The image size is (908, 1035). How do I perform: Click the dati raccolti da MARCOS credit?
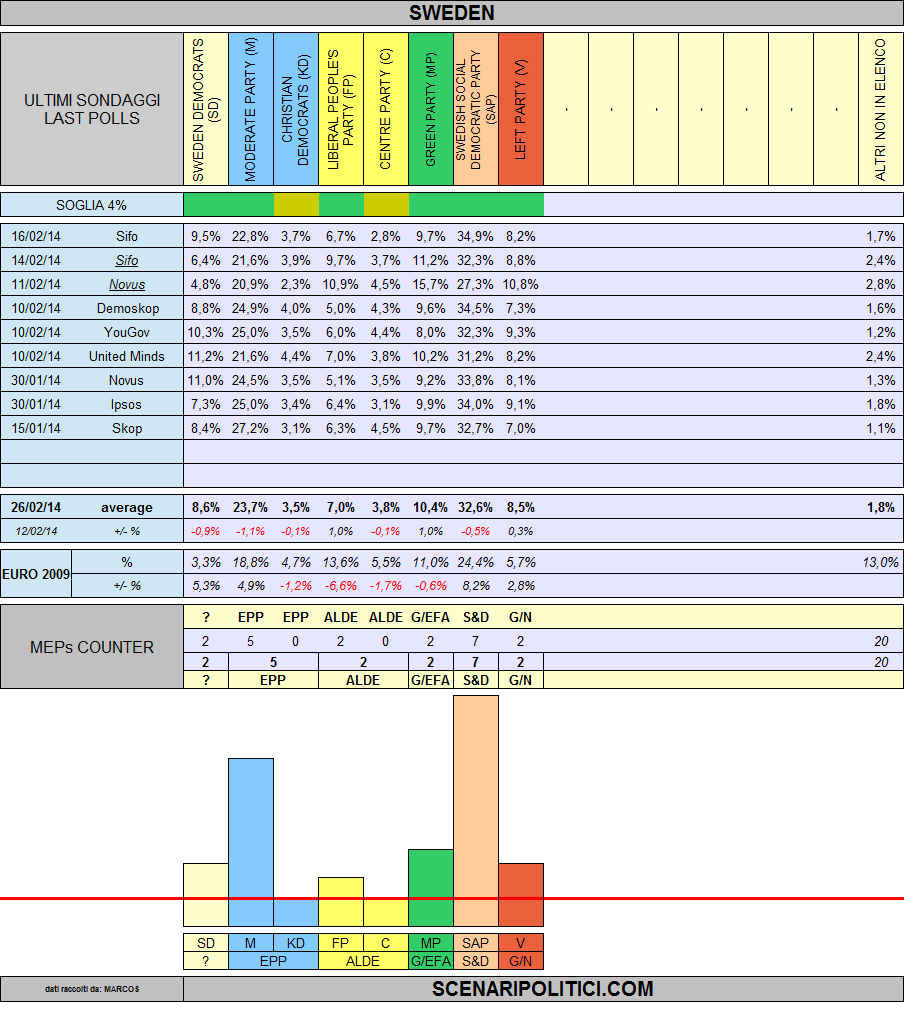92,989
